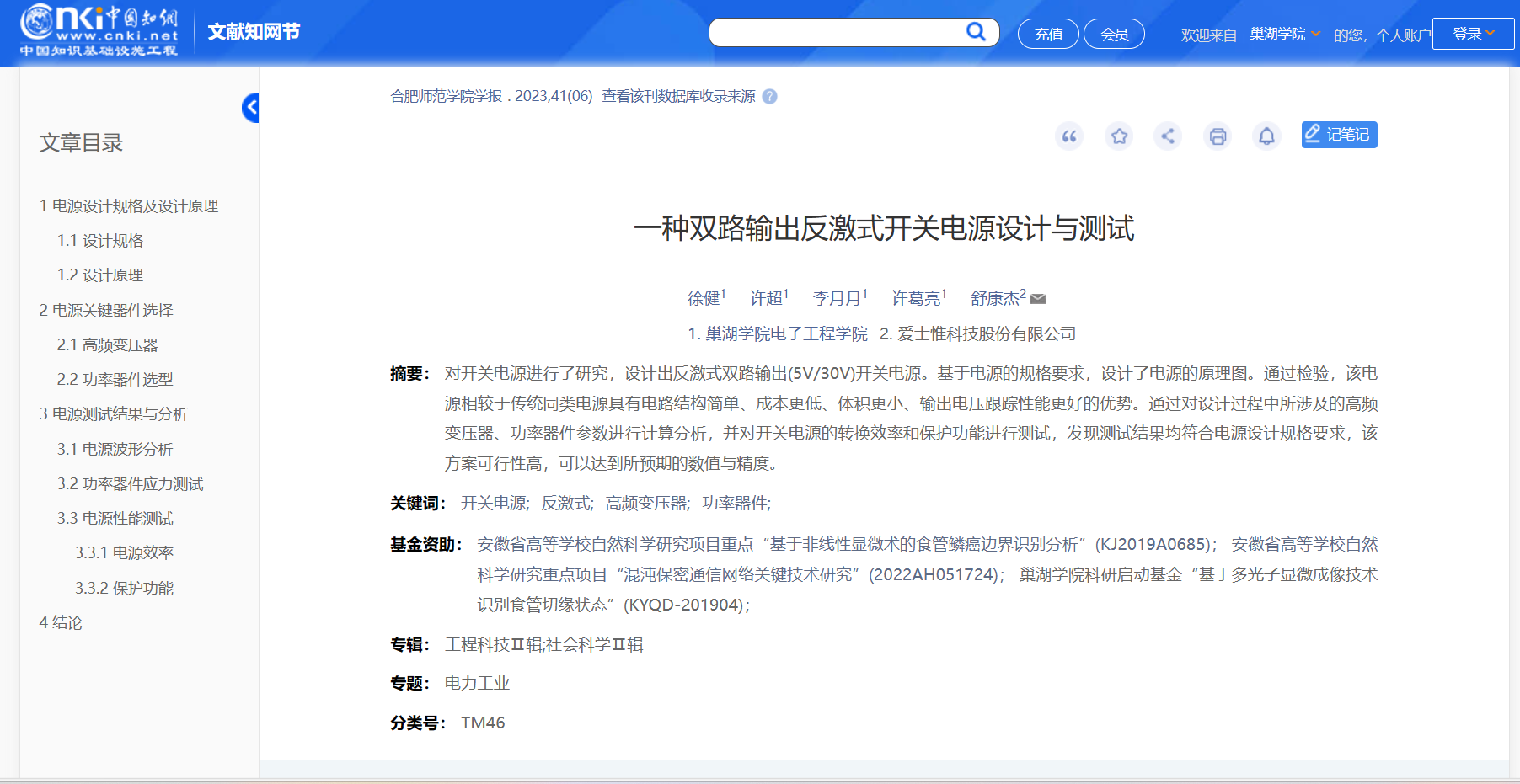Open the CNKI logo homepage

click(x=99, y=30)
